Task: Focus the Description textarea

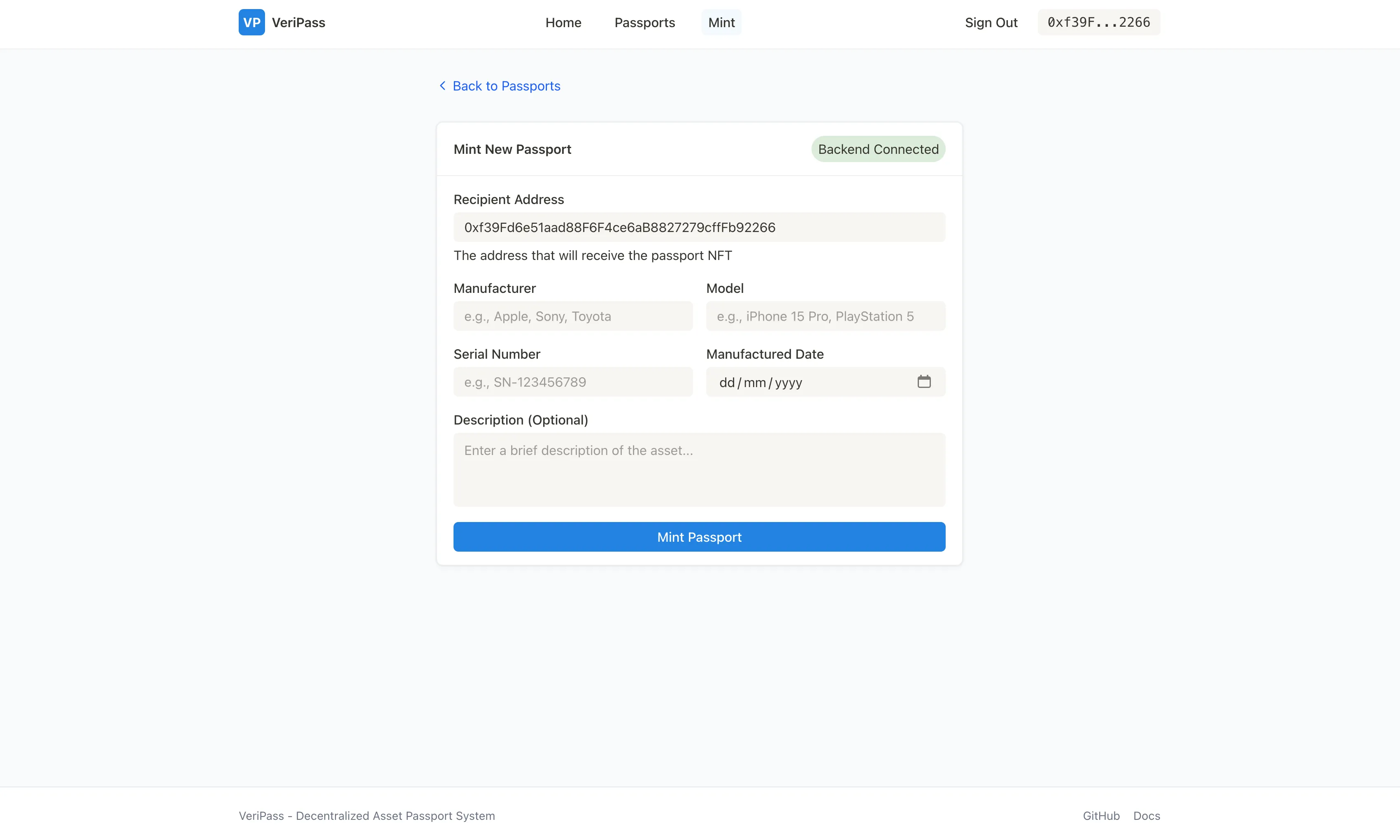Action: tap(699, 470)
